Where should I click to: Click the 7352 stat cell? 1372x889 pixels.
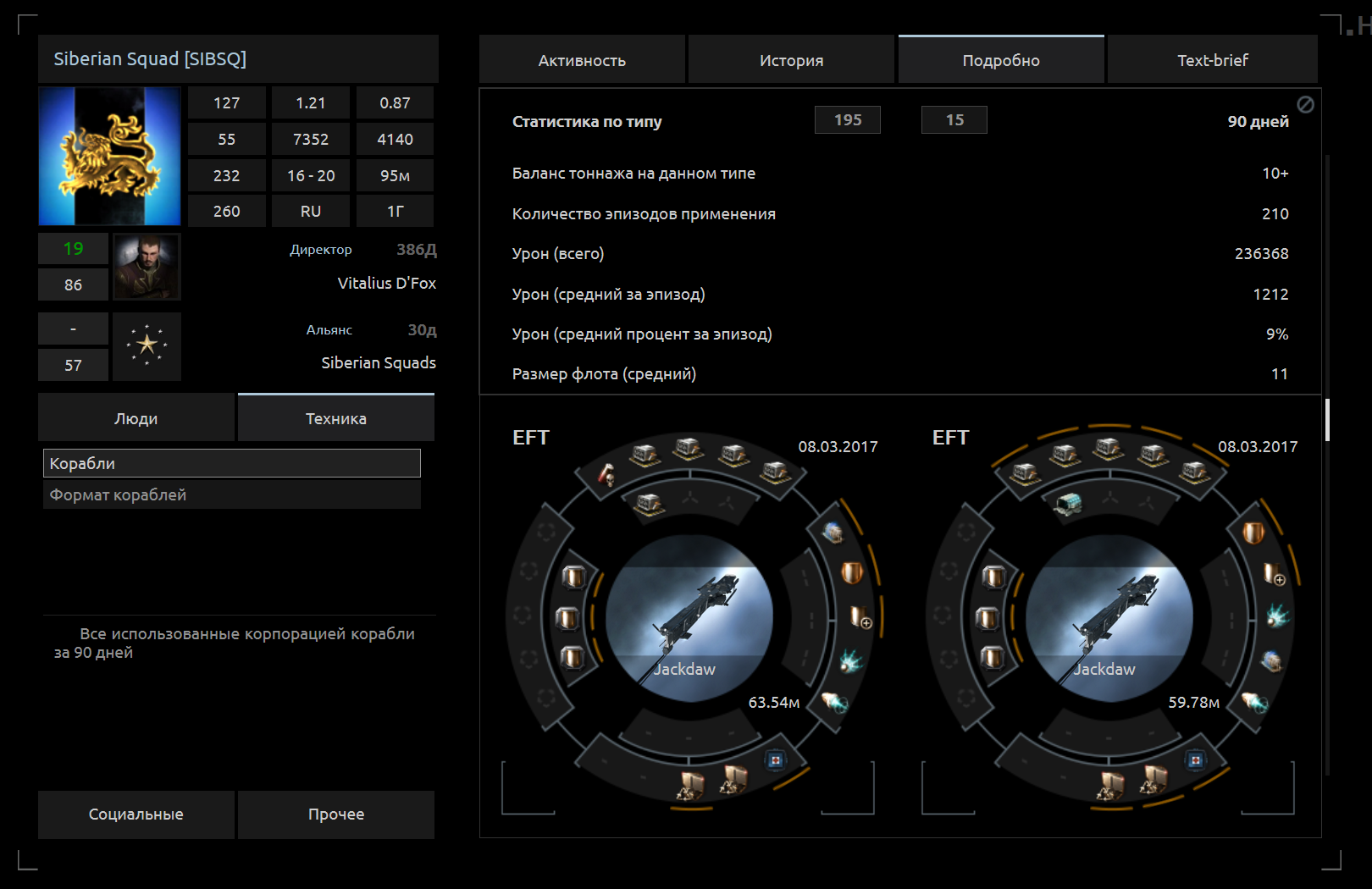pos(311,139)
